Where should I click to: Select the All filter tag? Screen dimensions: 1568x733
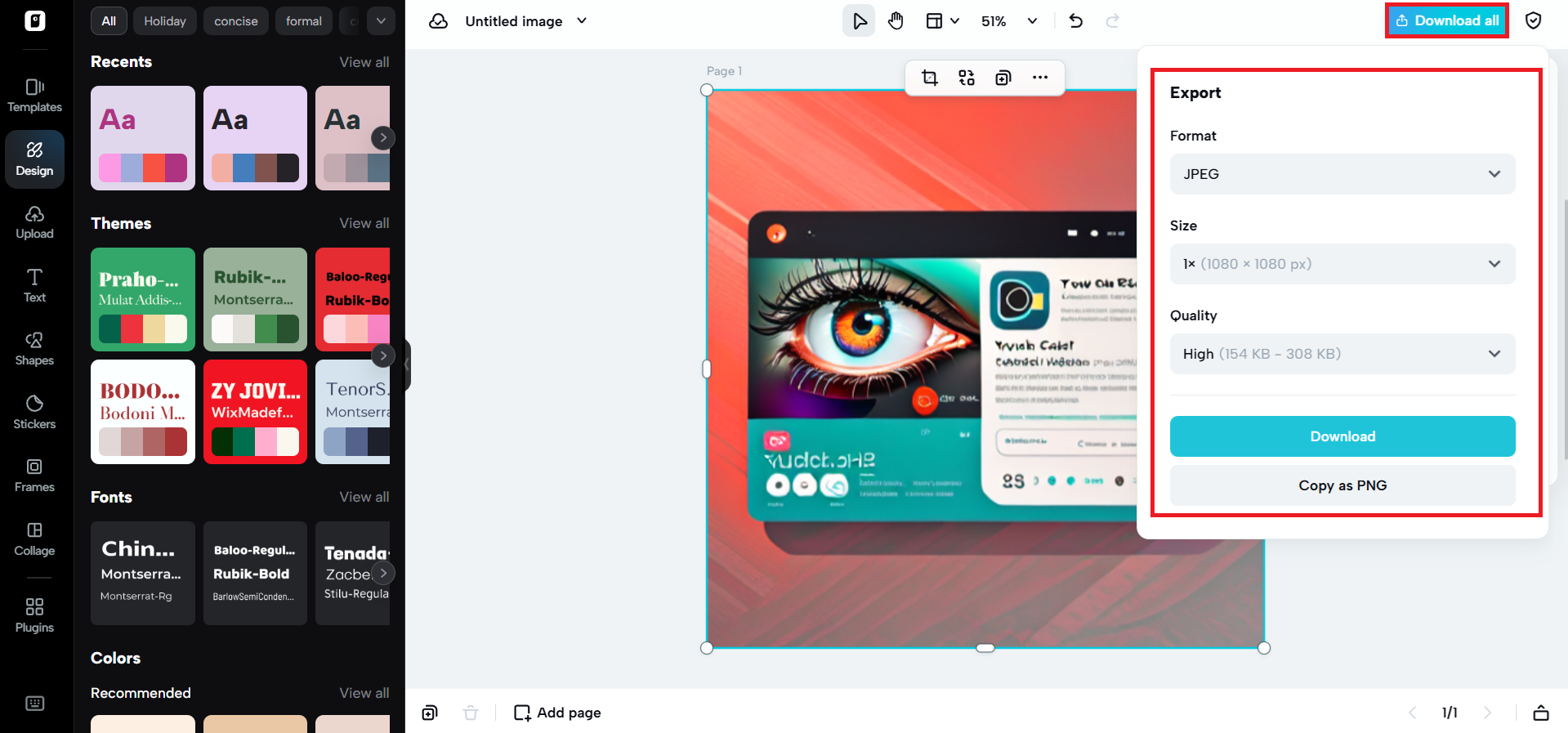tap(109, 21)
